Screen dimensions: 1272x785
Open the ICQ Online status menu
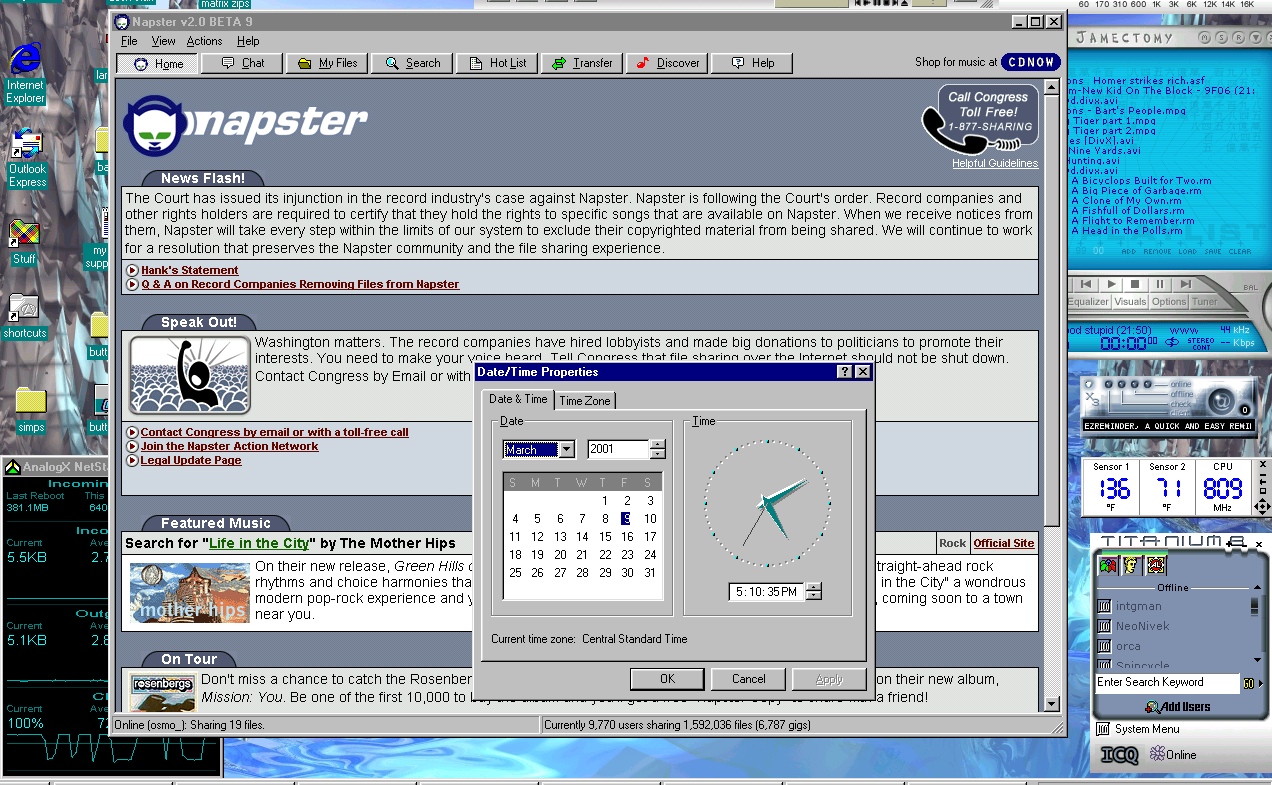pyautogui.click(x=1172, y=755)
